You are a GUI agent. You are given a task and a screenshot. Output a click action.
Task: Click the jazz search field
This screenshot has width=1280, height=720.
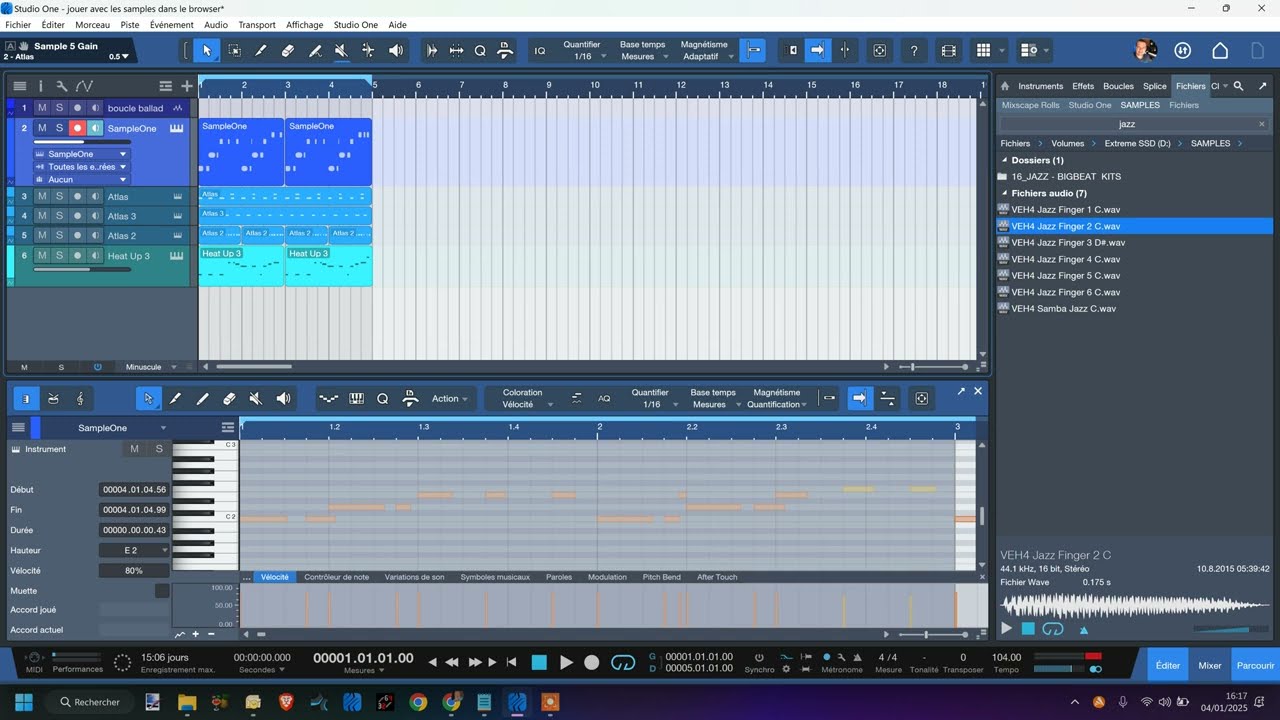[1127, 124]
